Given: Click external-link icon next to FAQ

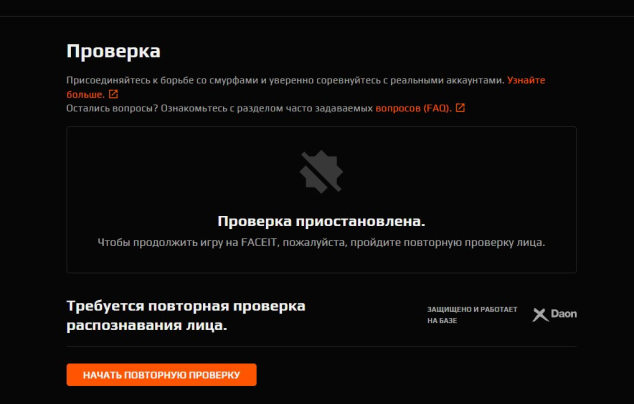Looking at the screenshot, I should click(x=460, y=107).
